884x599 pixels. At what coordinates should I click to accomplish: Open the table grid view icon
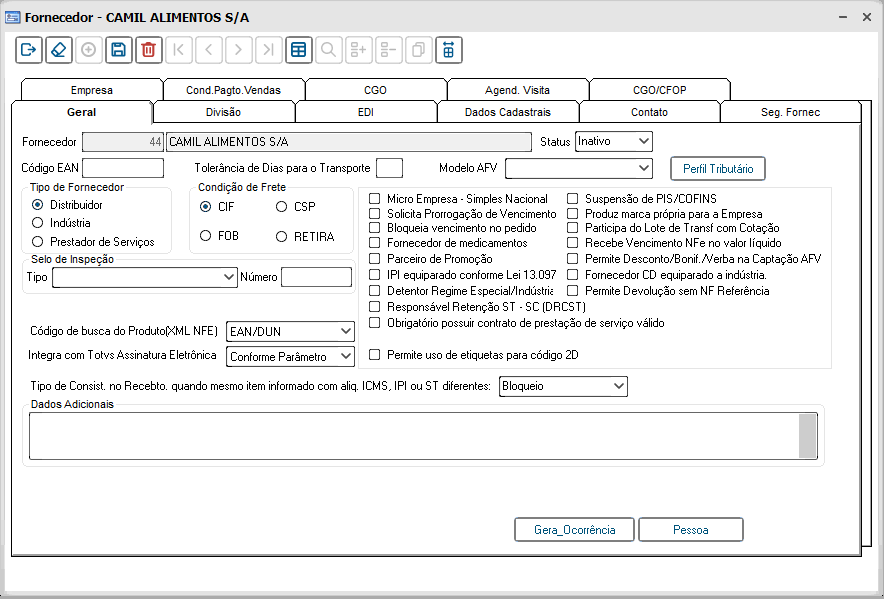tap(298, 50)
